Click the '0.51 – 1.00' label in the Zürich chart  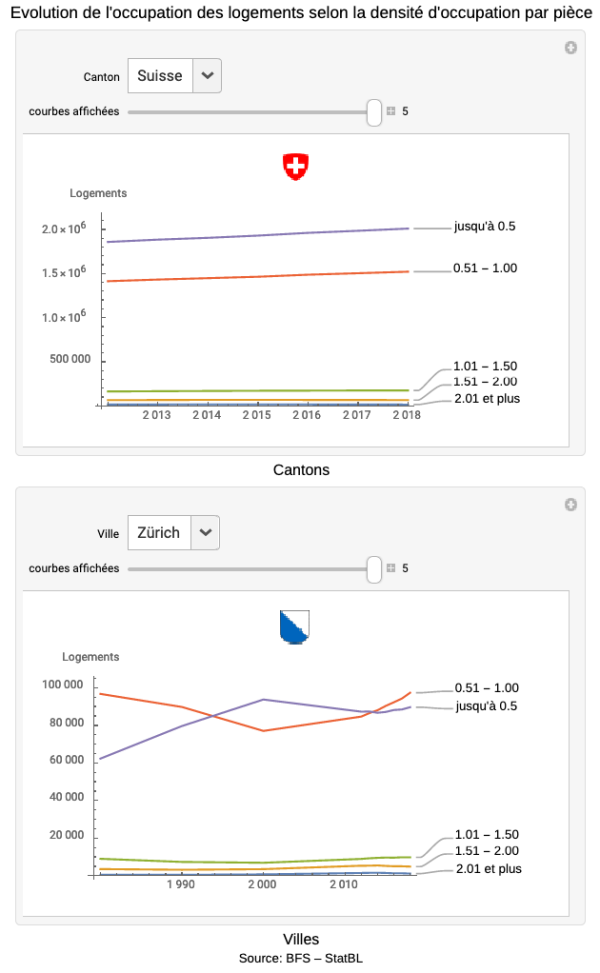coord(487,688)
